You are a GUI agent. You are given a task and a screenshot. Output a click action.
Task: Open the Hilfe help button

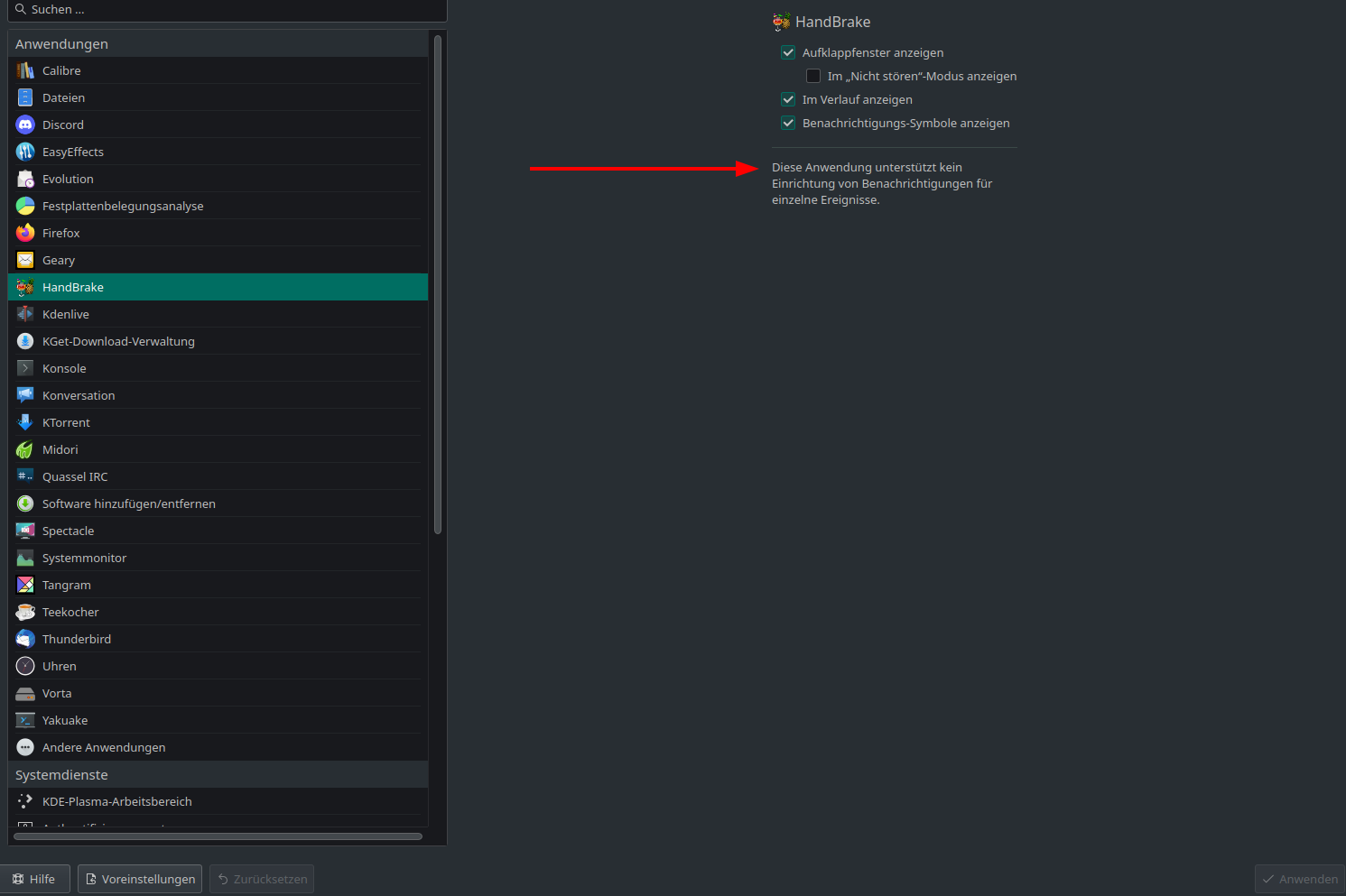tap(34, 879)
